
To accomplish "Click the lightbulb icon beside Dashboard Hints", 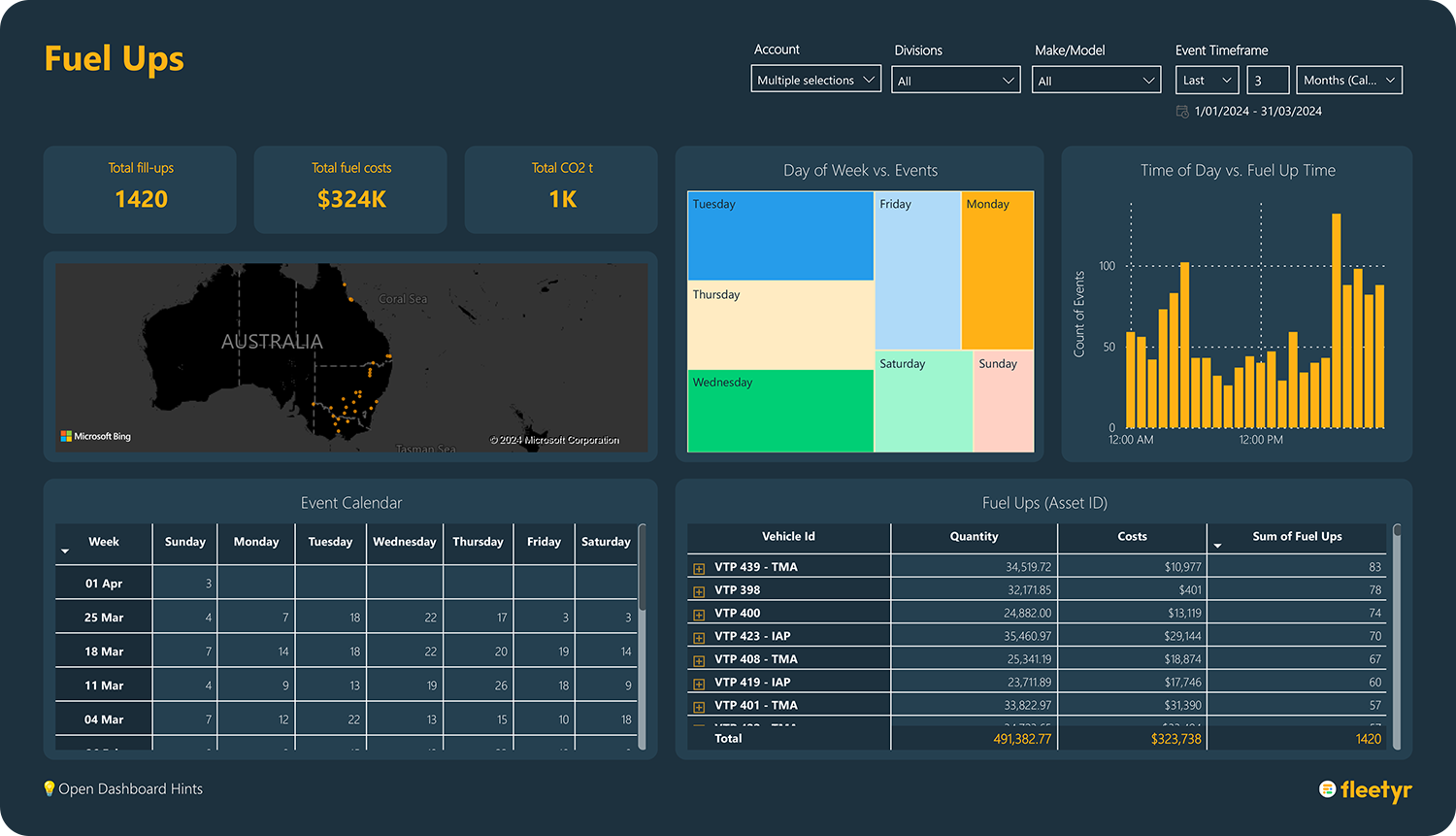I will [50, 788].
